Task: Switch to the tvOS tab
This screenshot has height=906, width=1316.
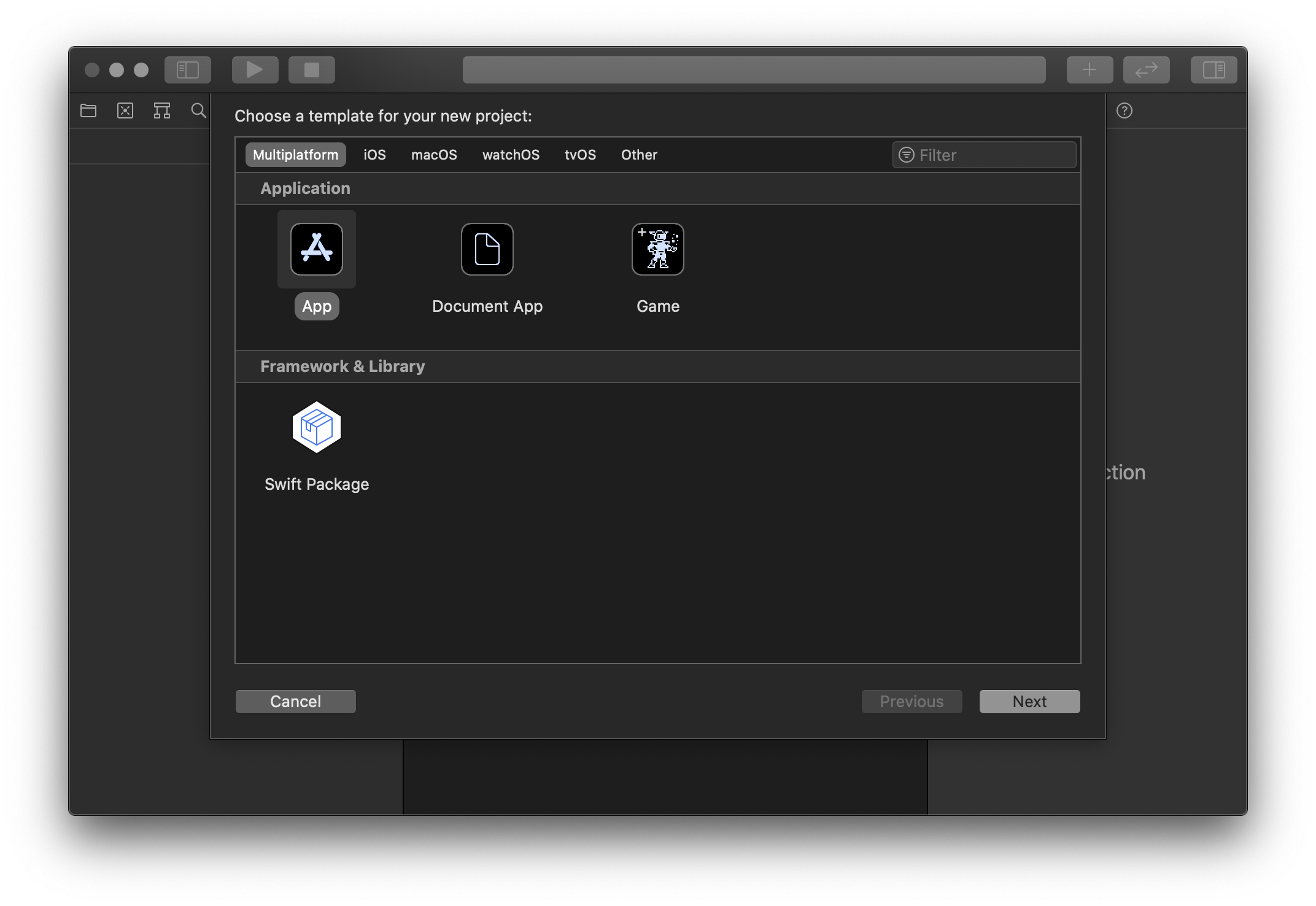Action: coord(579,155)
